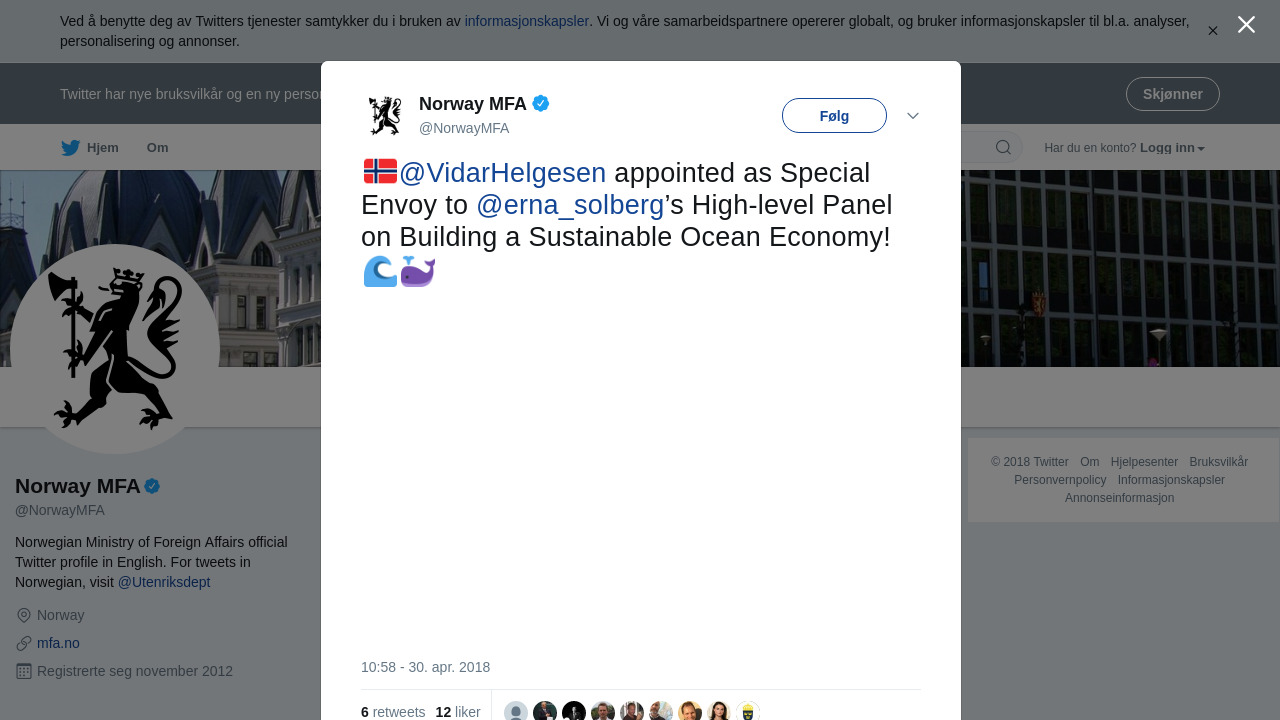Click Norway MFA avatar in tweet header
The image size is (1280, 720).
tap(385, 116)
